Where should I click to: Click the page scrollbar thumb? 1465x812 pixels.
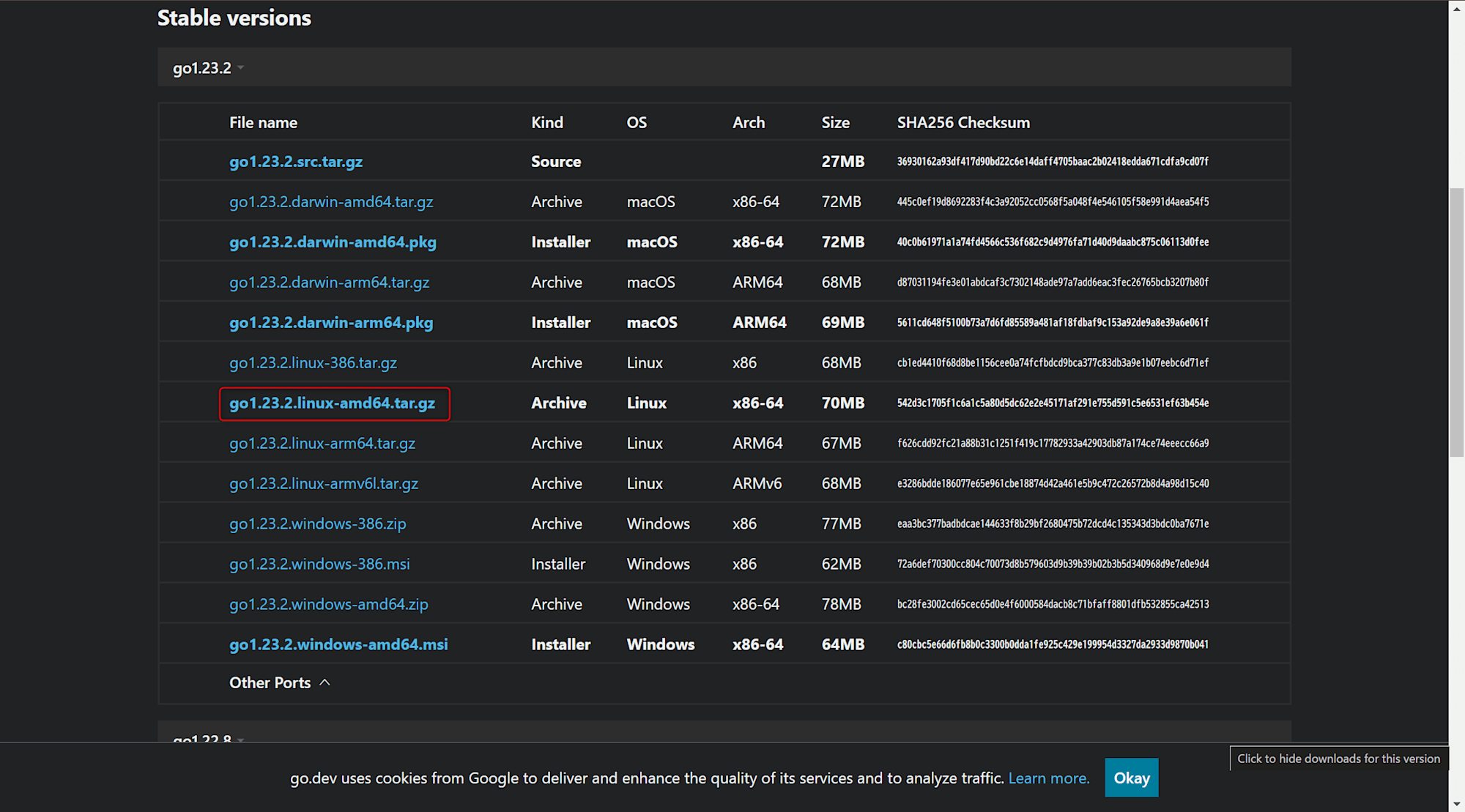(x=1457, y=322)
